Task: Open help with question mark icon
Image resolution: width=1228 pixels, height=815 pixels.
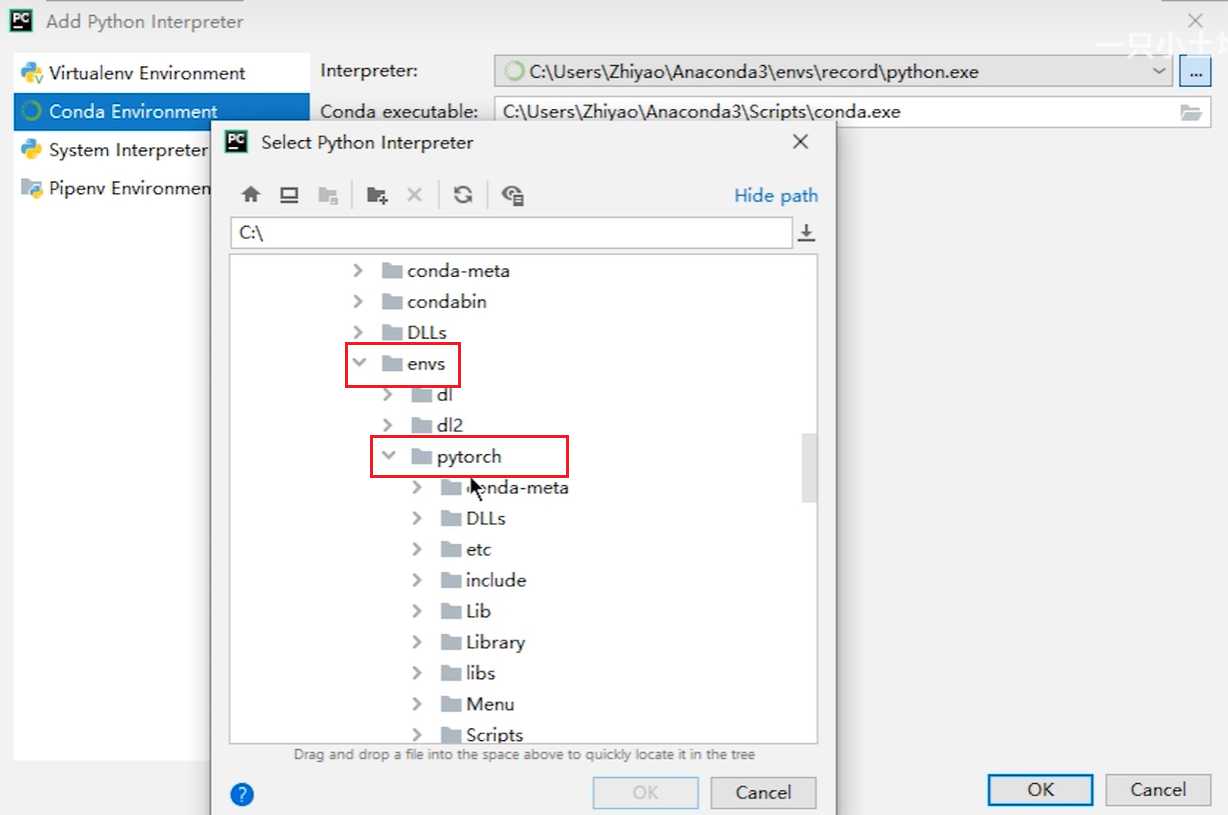Action: (x=242, y=794)
